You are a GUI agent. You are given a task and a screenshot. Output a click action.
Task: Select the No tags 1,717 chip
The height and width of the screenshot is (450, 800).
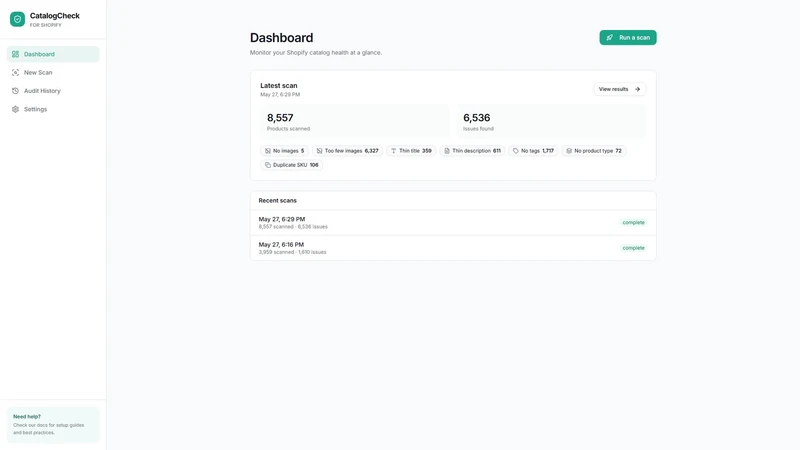533,151
